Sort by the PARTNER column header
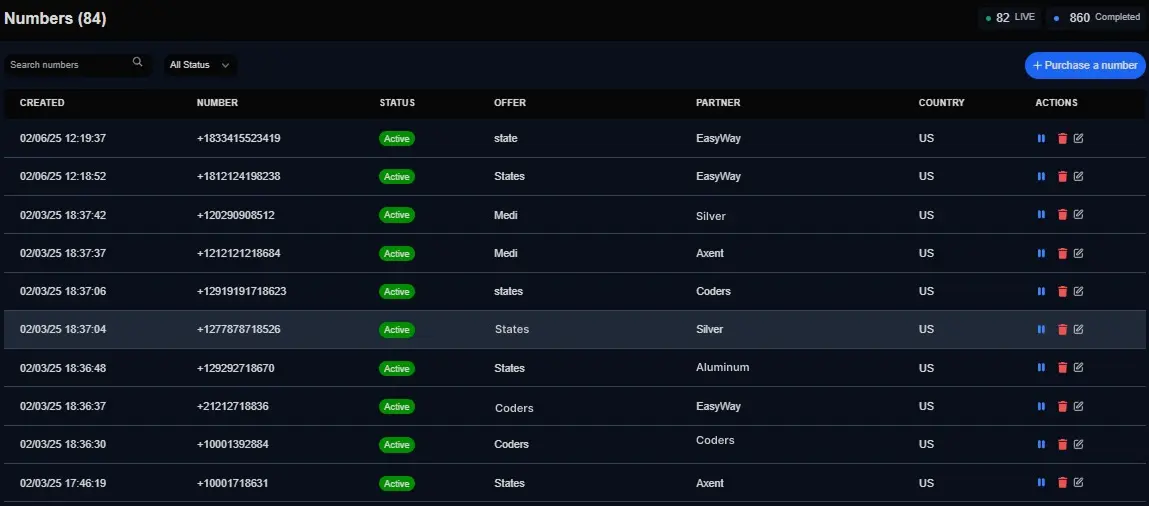 718,103
